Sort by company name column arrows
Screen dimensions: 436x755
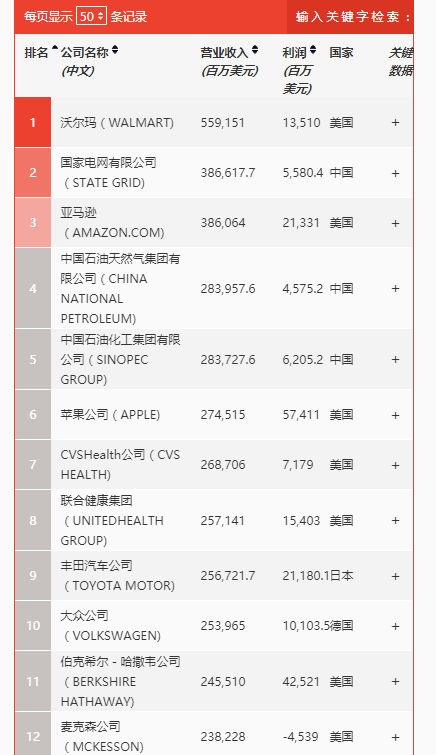pos(115,50)
